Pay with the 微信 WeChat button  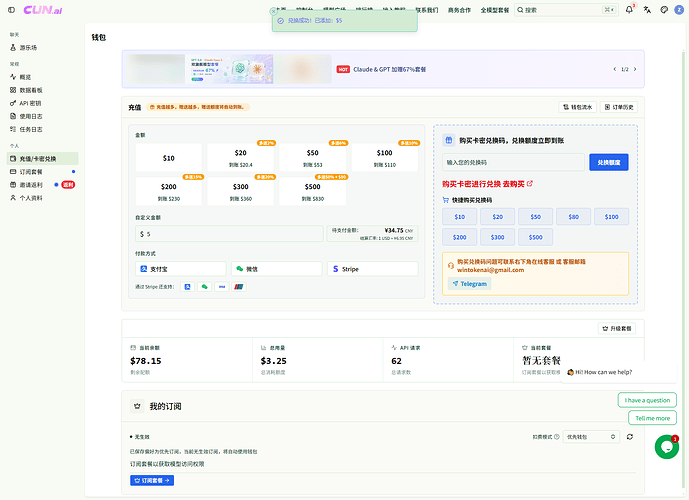(277, 269)
